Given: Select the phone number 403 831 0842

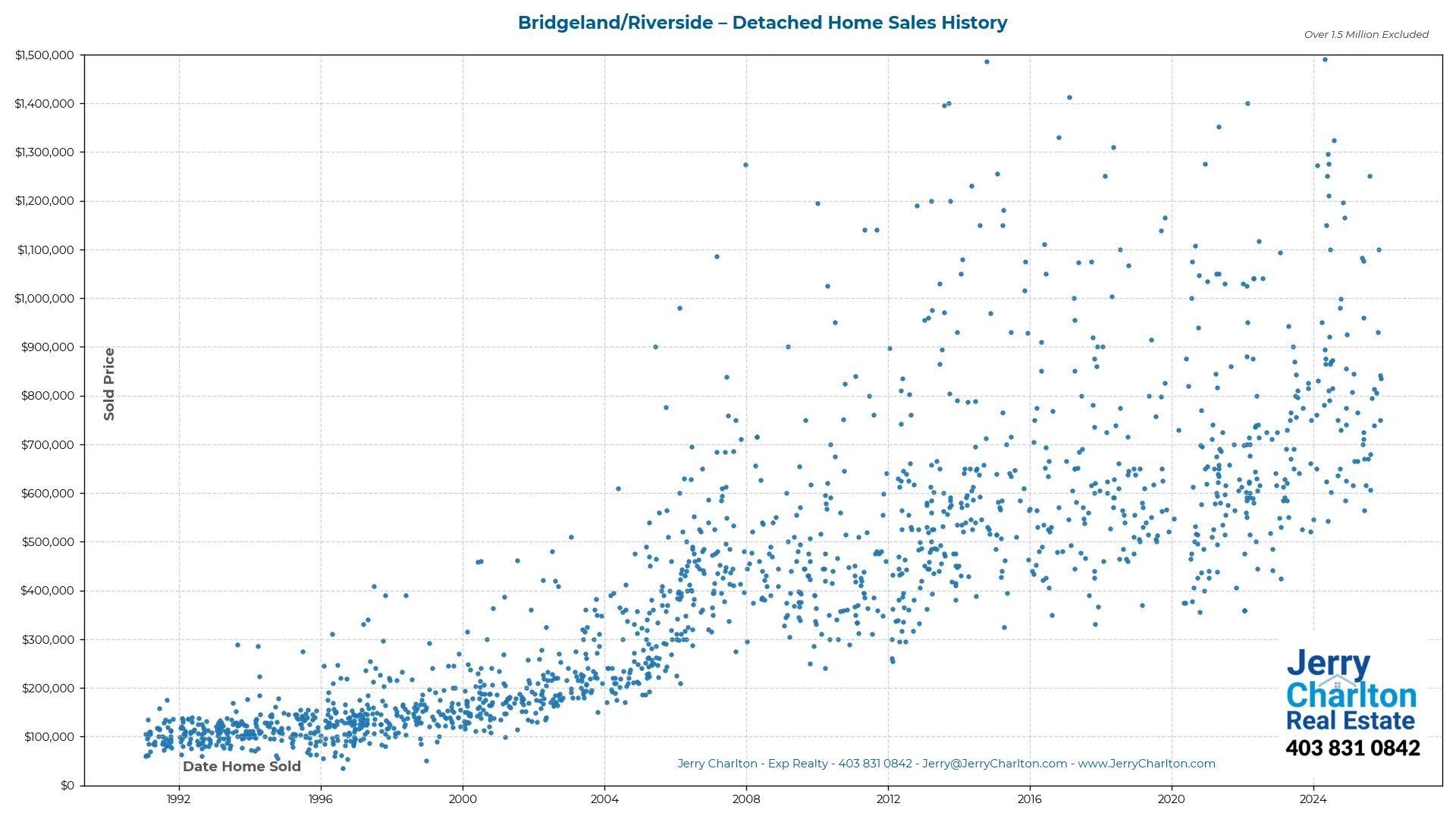Looking at the screenshot, I should pyautogui.click(x=1355, y=748).
